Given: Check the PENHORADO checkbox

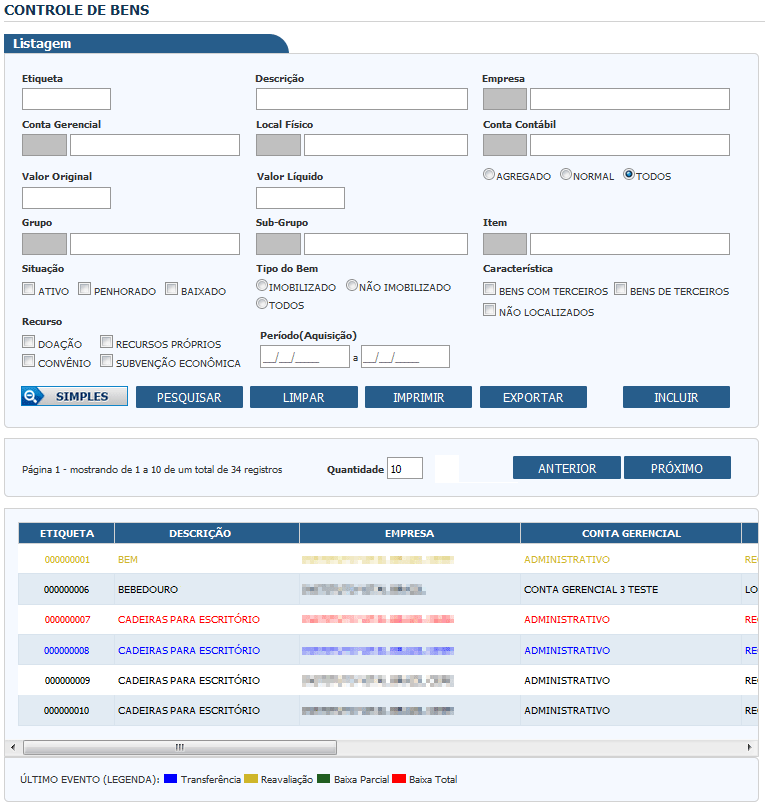Looking at the screenshot, I should pyautogui.click(x=84, y=289).
